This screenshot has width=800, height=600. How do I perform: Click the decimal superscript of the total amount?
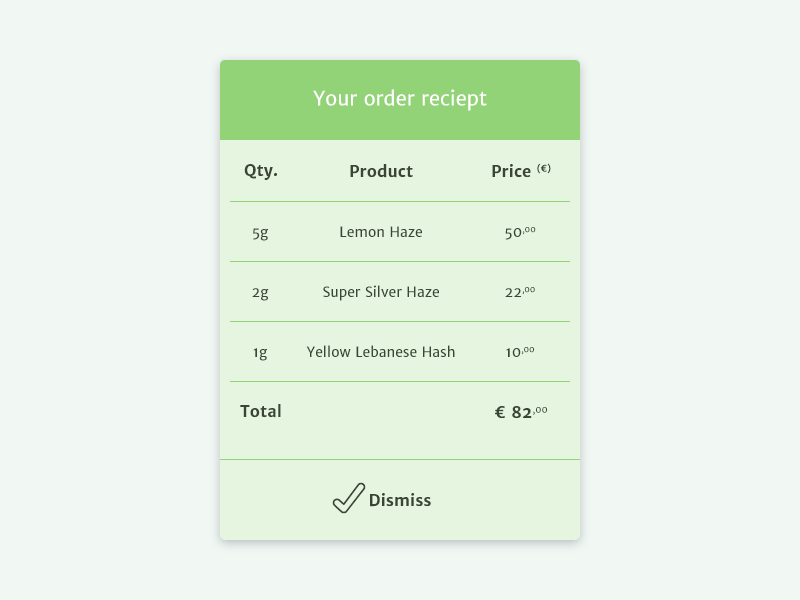click(x=541, y=409)
